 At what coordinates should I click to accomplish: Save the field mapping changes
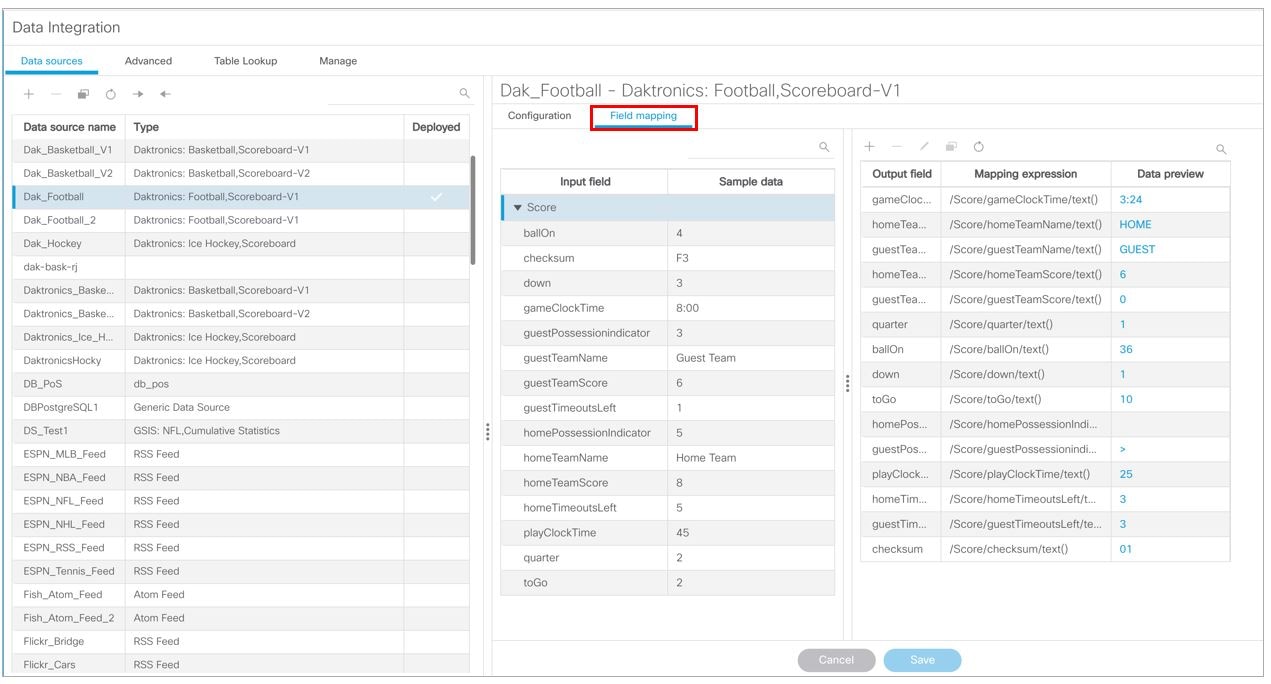pyautogui.click(x=921, y=659)
